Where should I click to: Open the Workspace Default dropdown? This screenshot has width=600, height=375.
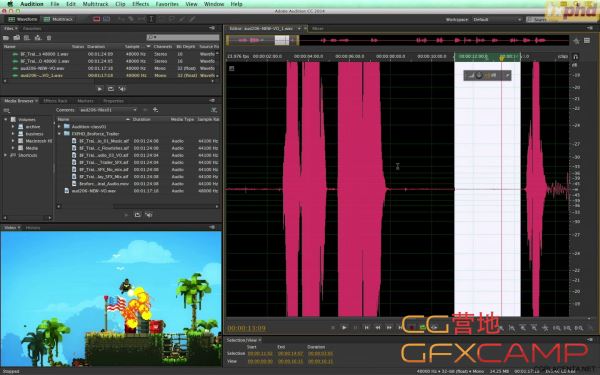click(497, 20)
